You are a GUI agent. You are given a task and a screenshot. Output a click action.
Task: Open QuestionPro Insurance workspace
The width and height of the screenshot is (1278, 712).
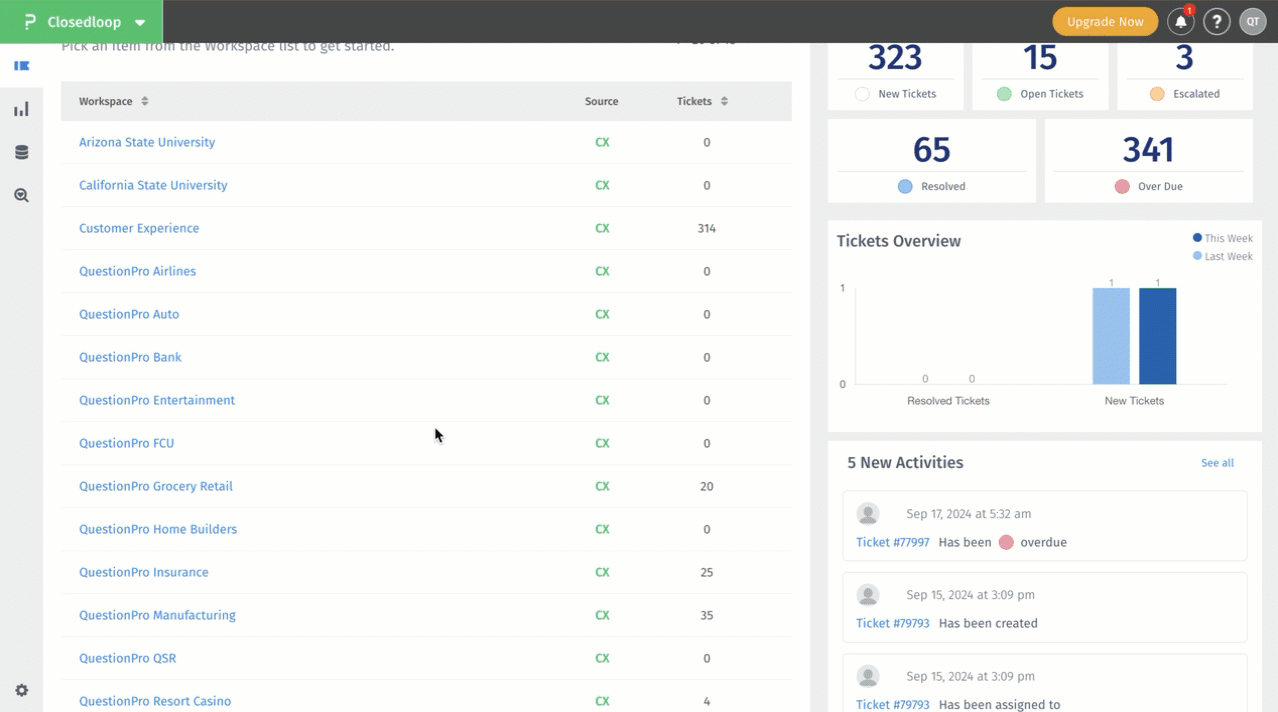click(x=144, y=572)
